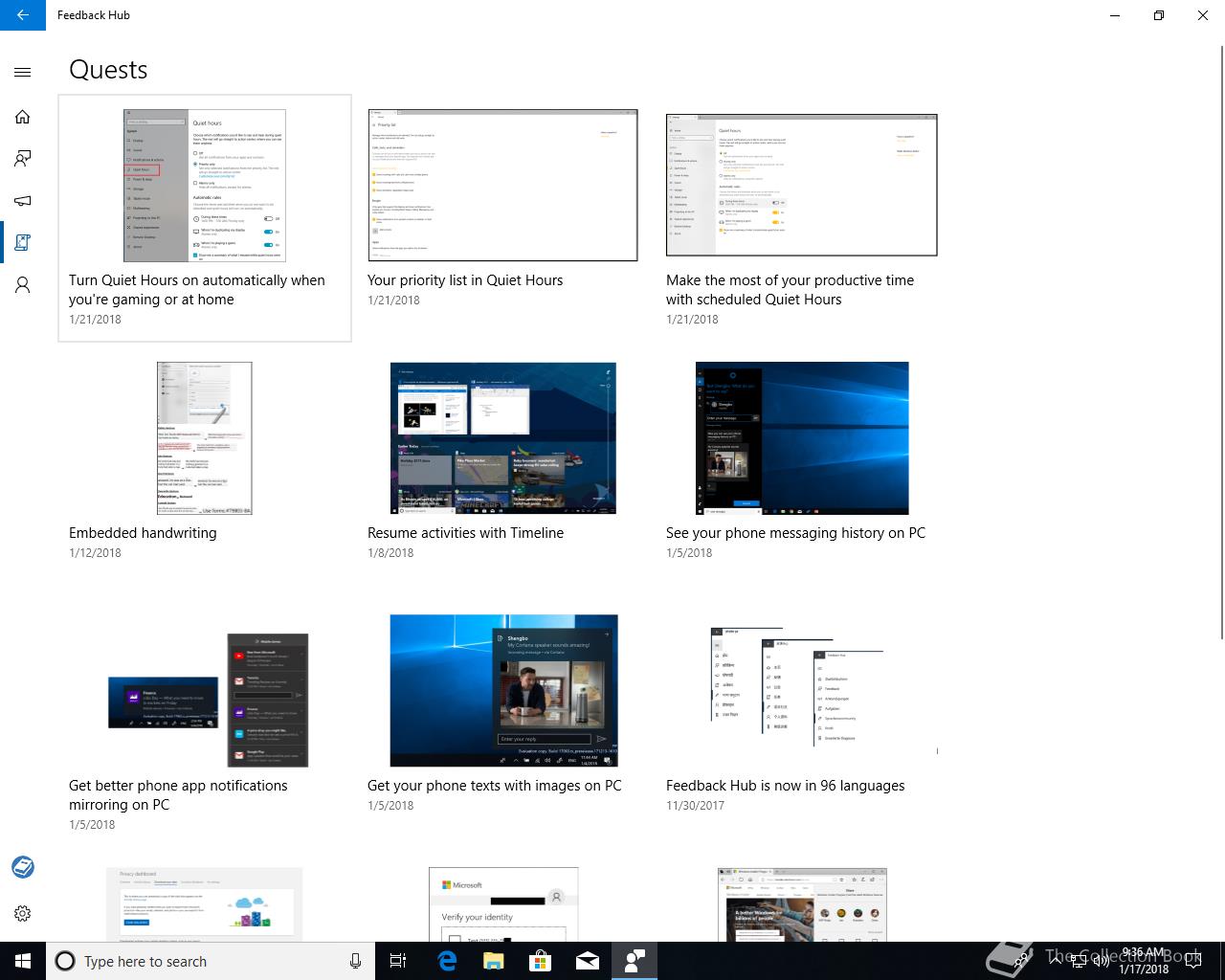Open phone app notifications mirroring thumbnail
The width and height of the screenshot is (1225, 980).
pos(209,700)
